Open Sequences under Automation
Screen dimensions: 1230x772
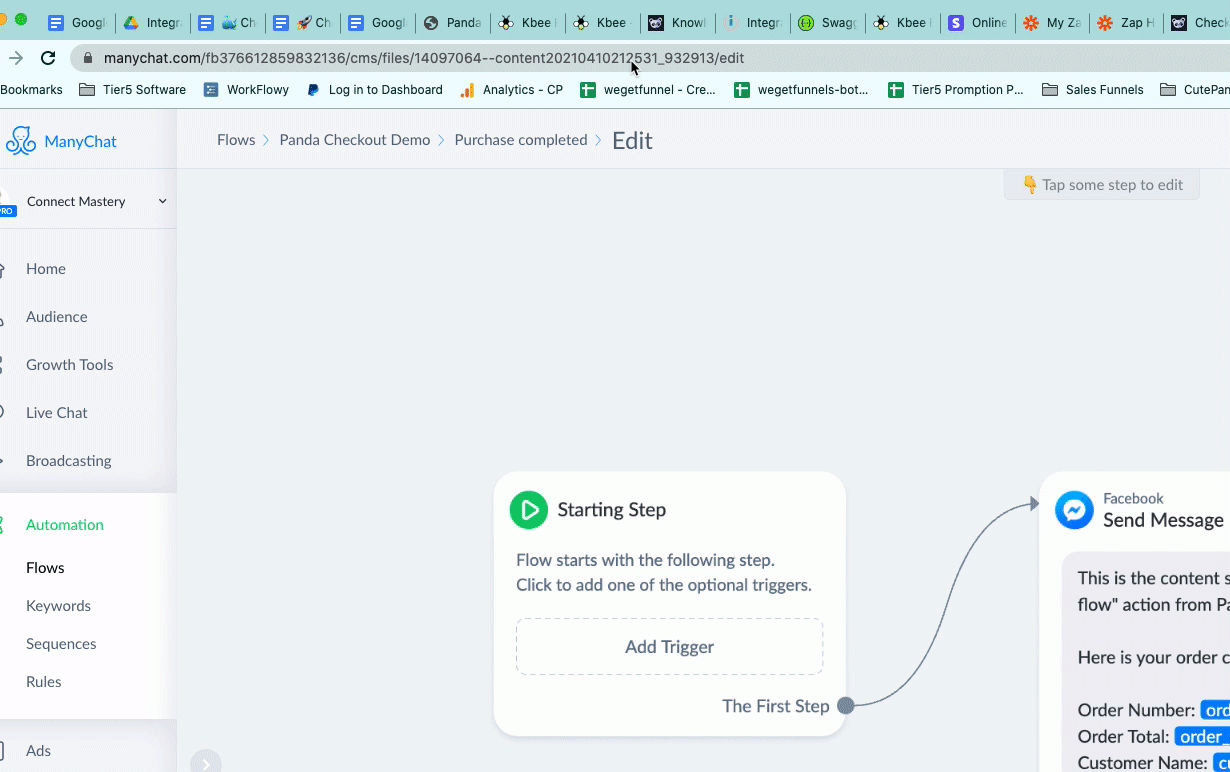click(x=61, y=644)
